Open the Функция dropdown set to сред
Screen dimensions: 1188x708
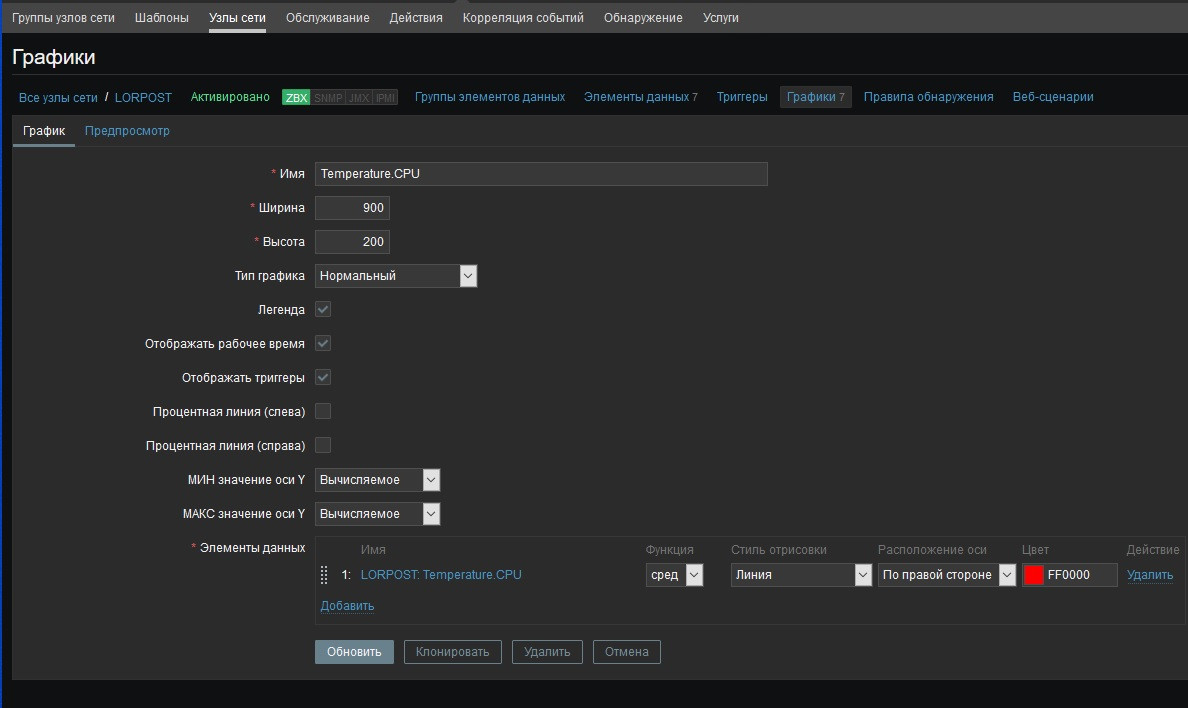point(675,575)
